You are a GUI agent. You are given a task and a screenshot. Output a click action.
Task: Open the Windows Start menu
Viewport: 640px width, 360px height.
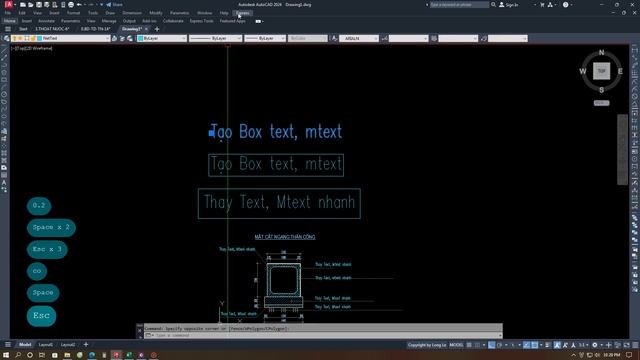click(x=6, y=355)
